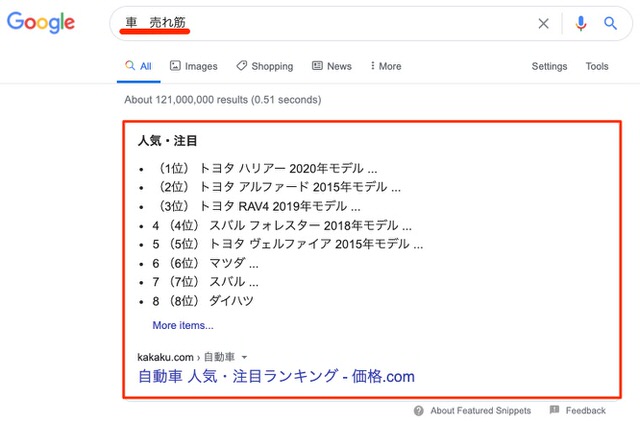Click the 人気・注目 heading text
This screenshot has width=640, height=422.
coord(167,141)
